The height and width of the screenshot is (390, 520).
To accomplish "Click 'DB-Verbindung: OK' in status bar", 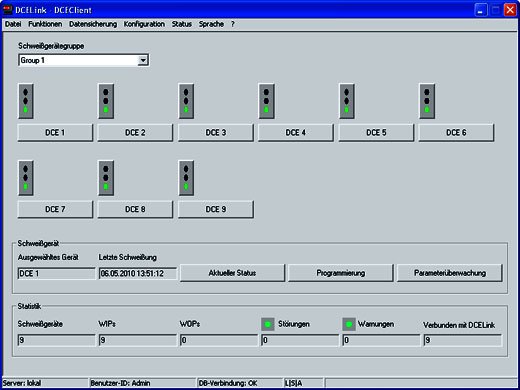I will (228, 383).
